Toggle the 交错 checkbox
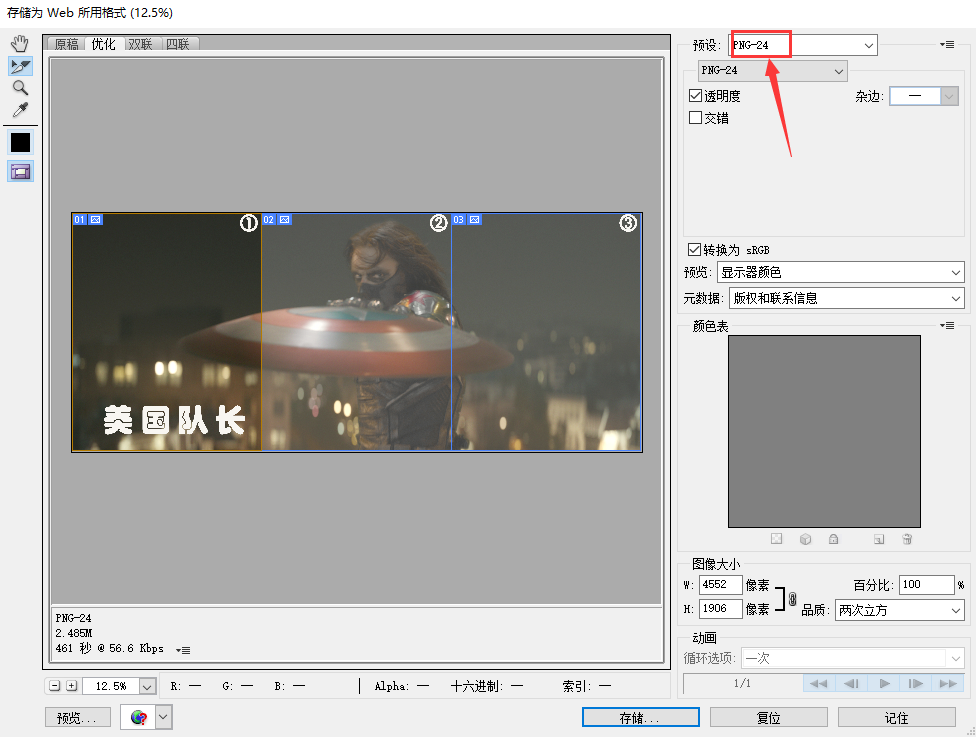This screenshot has width=976, height=737. click(x=695, y=118)
